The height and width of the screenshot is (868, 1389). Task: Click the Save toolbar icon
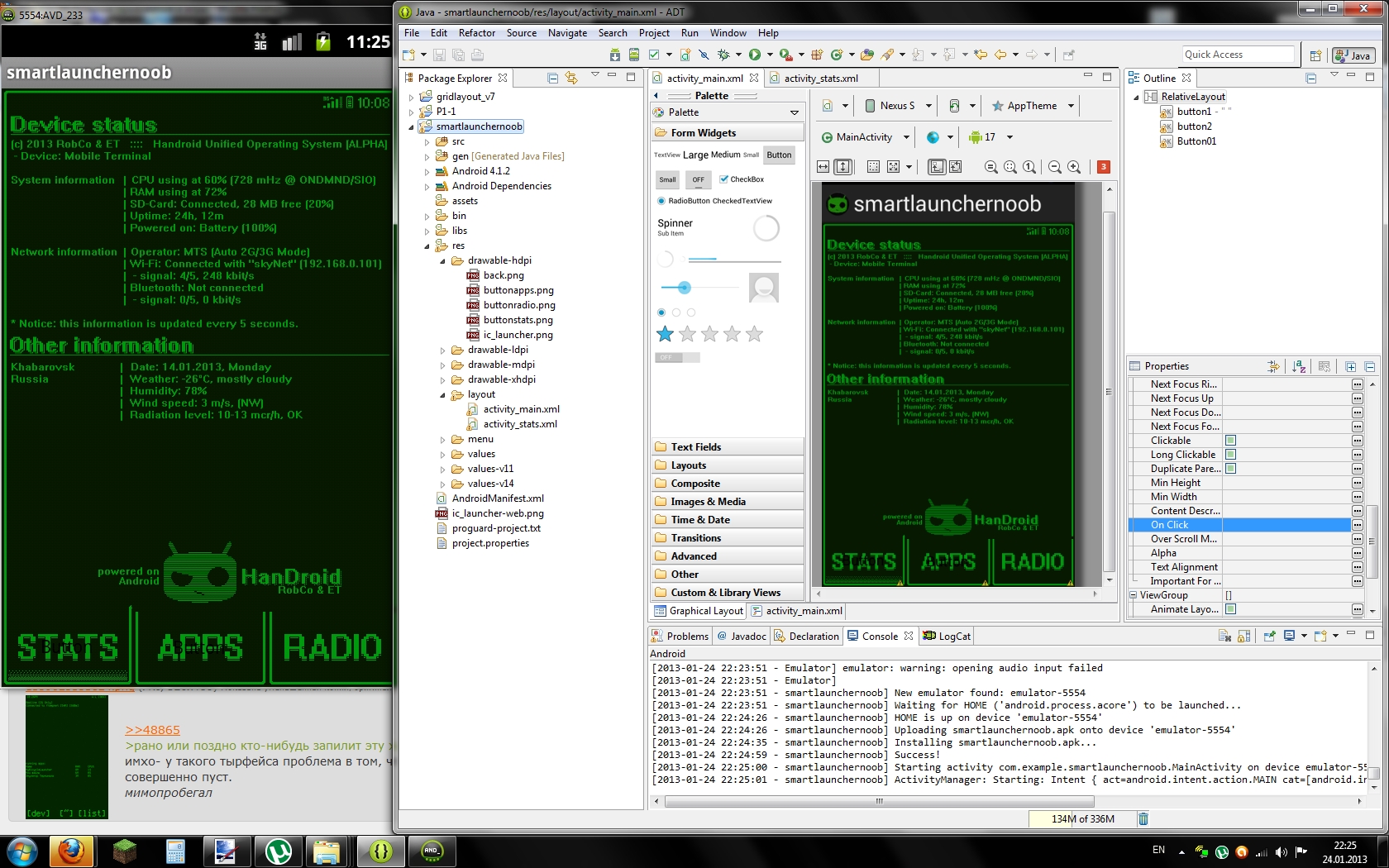pyautogui.click(x=439, y=55)
